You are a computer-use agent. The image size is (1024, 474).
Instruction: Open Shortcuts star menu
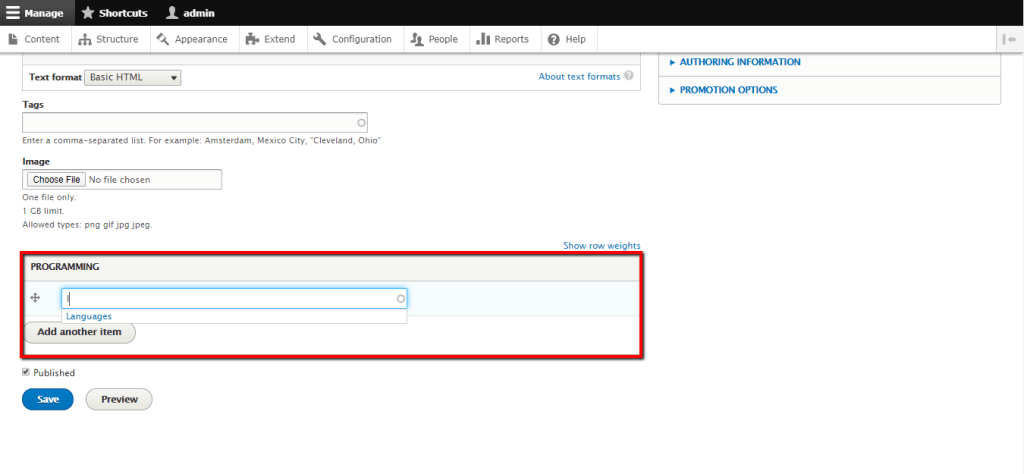pos(114,13)
